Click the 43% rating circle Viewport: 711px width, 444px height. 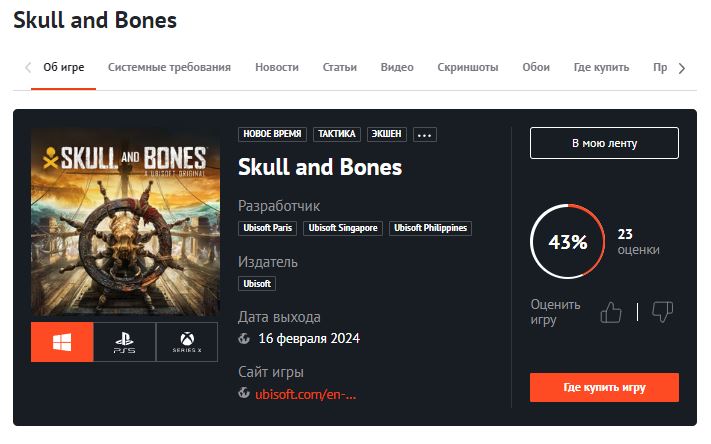click(567, 242)
